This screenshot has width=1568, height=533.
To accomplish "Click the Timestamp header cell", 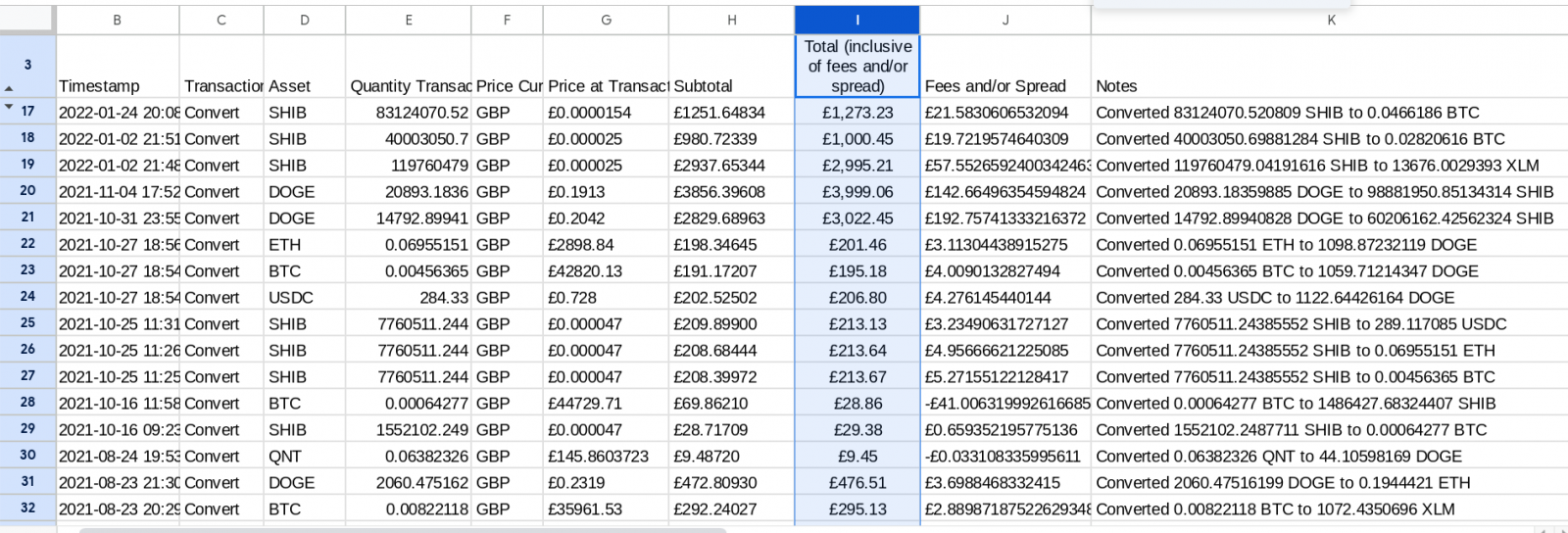I will (x=118, y=86).
